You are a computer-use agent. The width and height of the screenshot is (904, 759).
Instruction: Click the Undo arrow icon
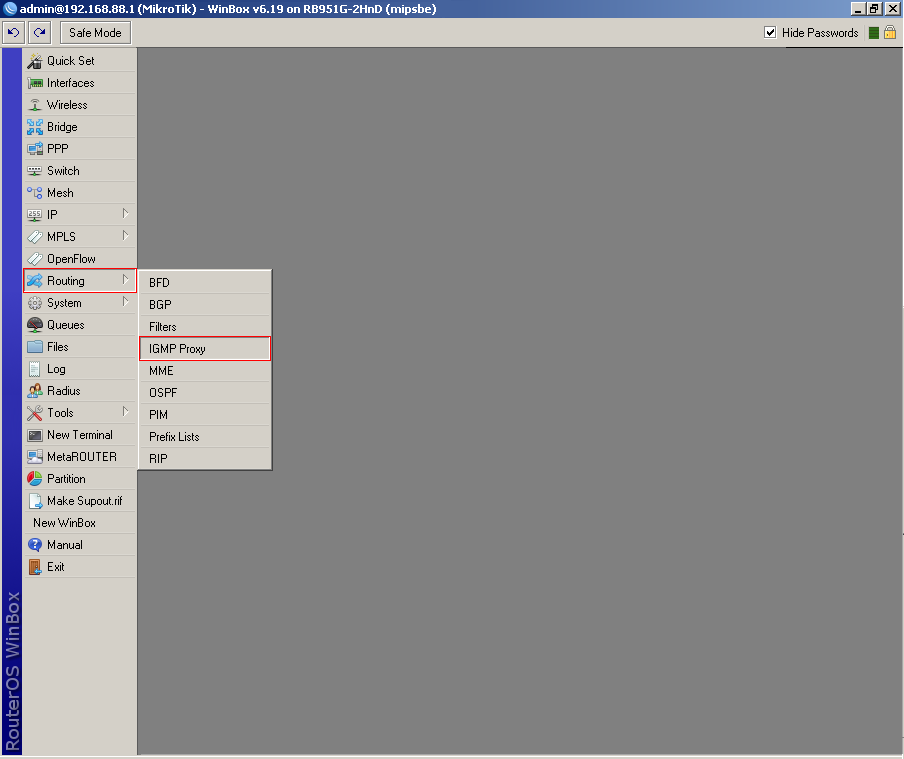click(13, 33)
